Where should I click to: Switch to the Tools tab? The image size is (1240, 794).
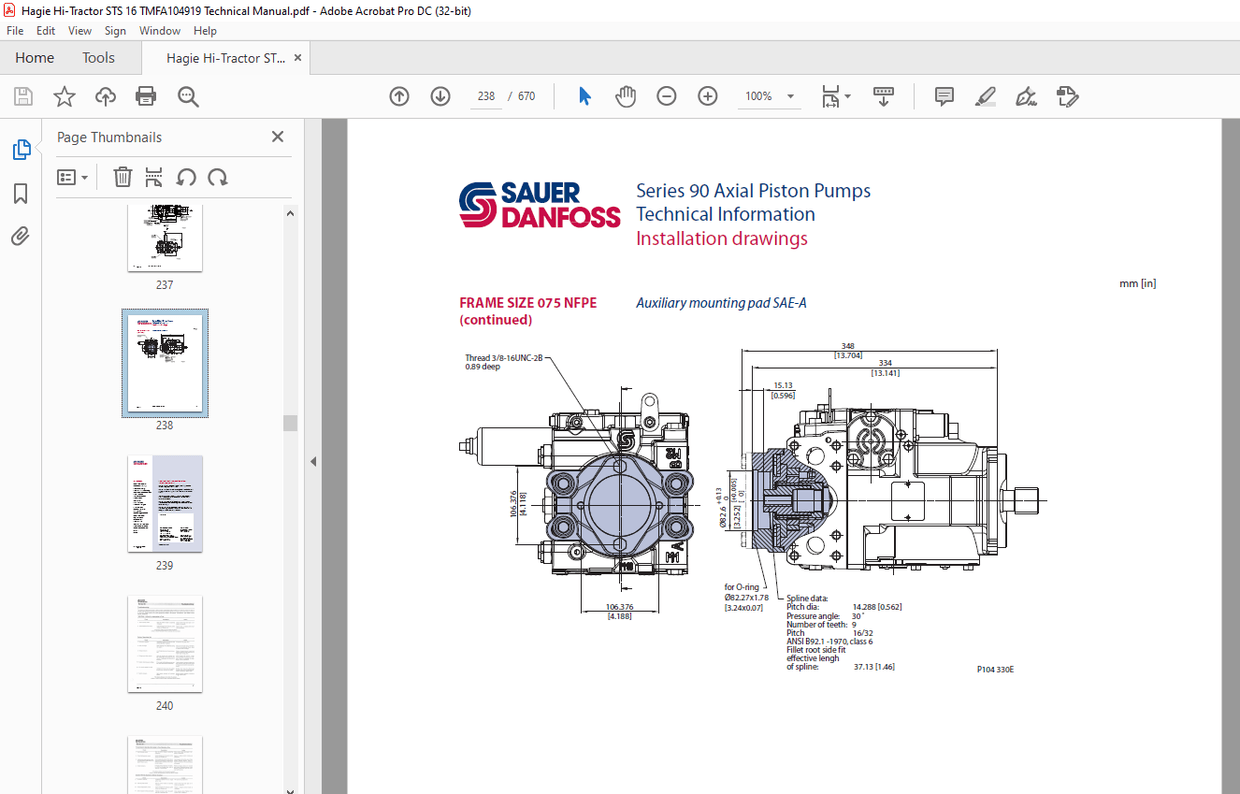(x=98, y=57)
